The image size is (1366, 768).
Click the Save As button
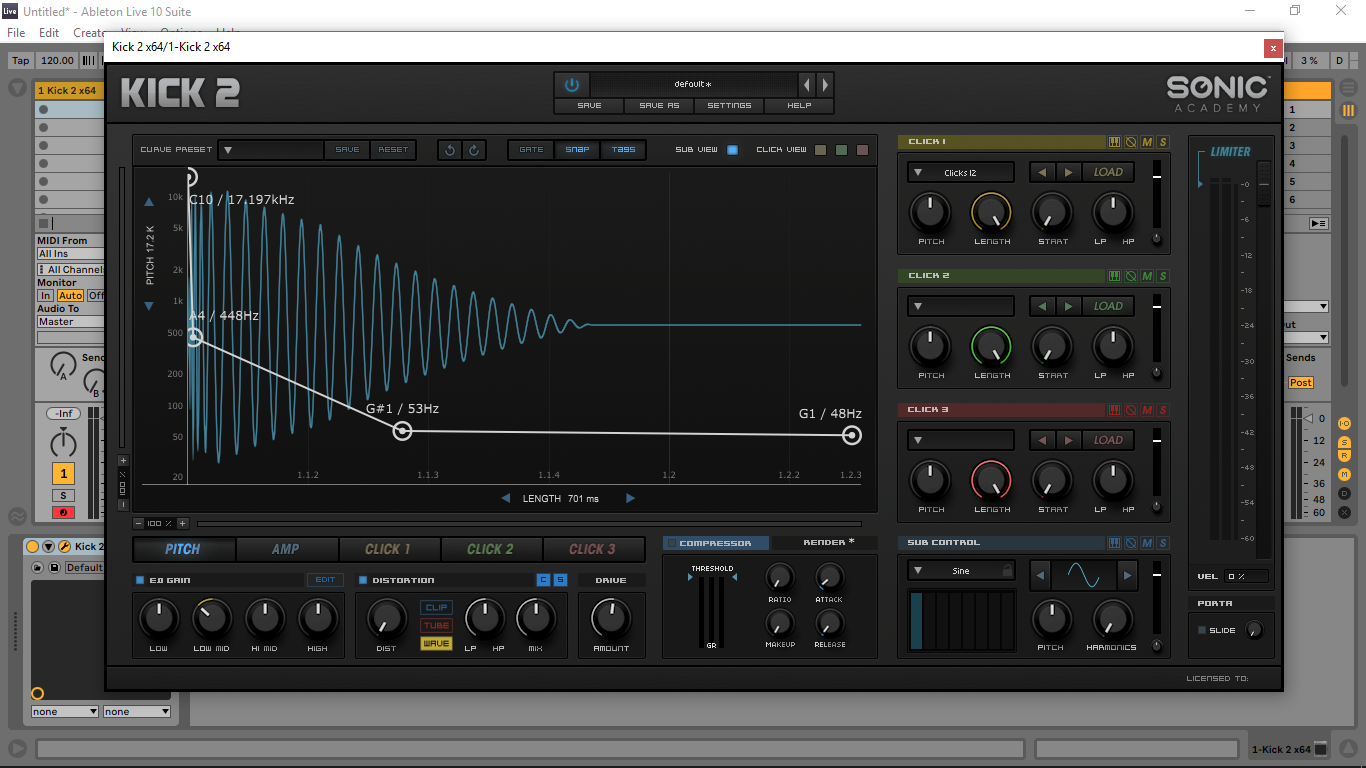click(x=659, y=105)
